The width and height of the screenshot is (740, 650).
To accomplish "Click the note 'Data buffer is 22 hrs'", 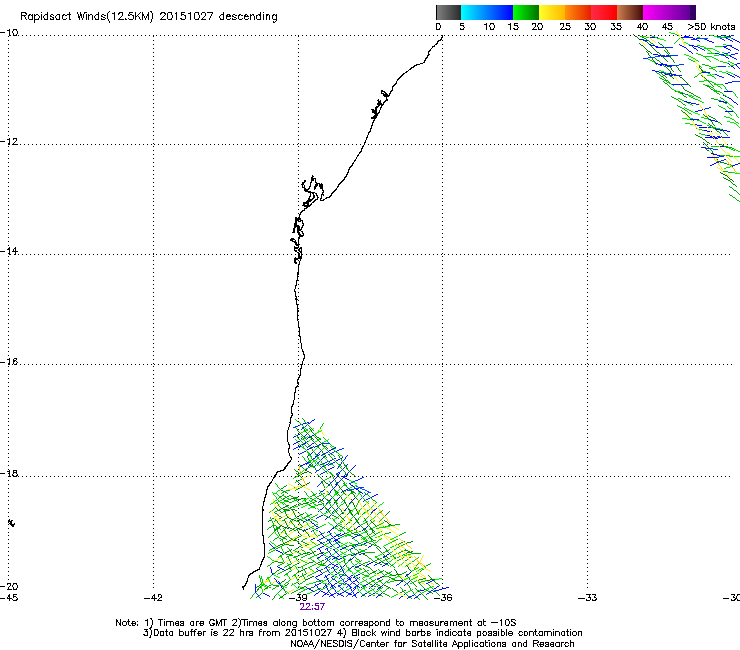I will [x=204, y=633].
